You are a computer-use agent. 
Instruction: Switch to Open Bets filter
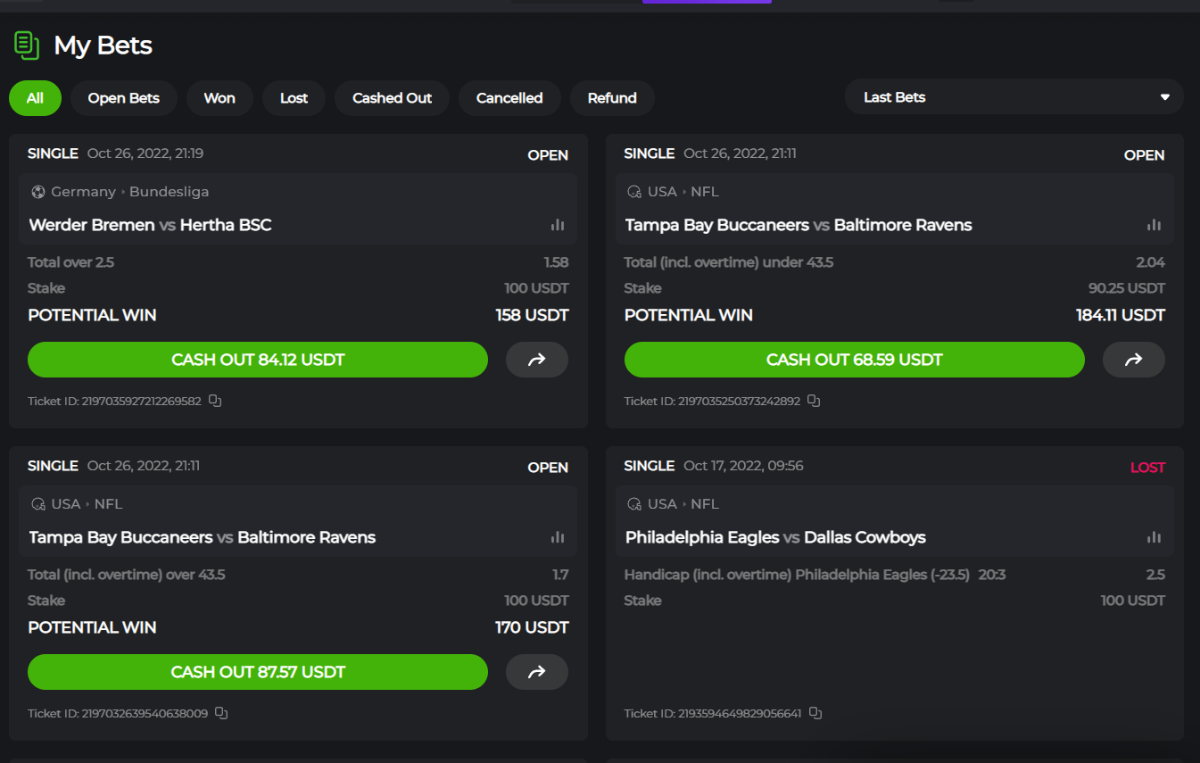point(123,98)
